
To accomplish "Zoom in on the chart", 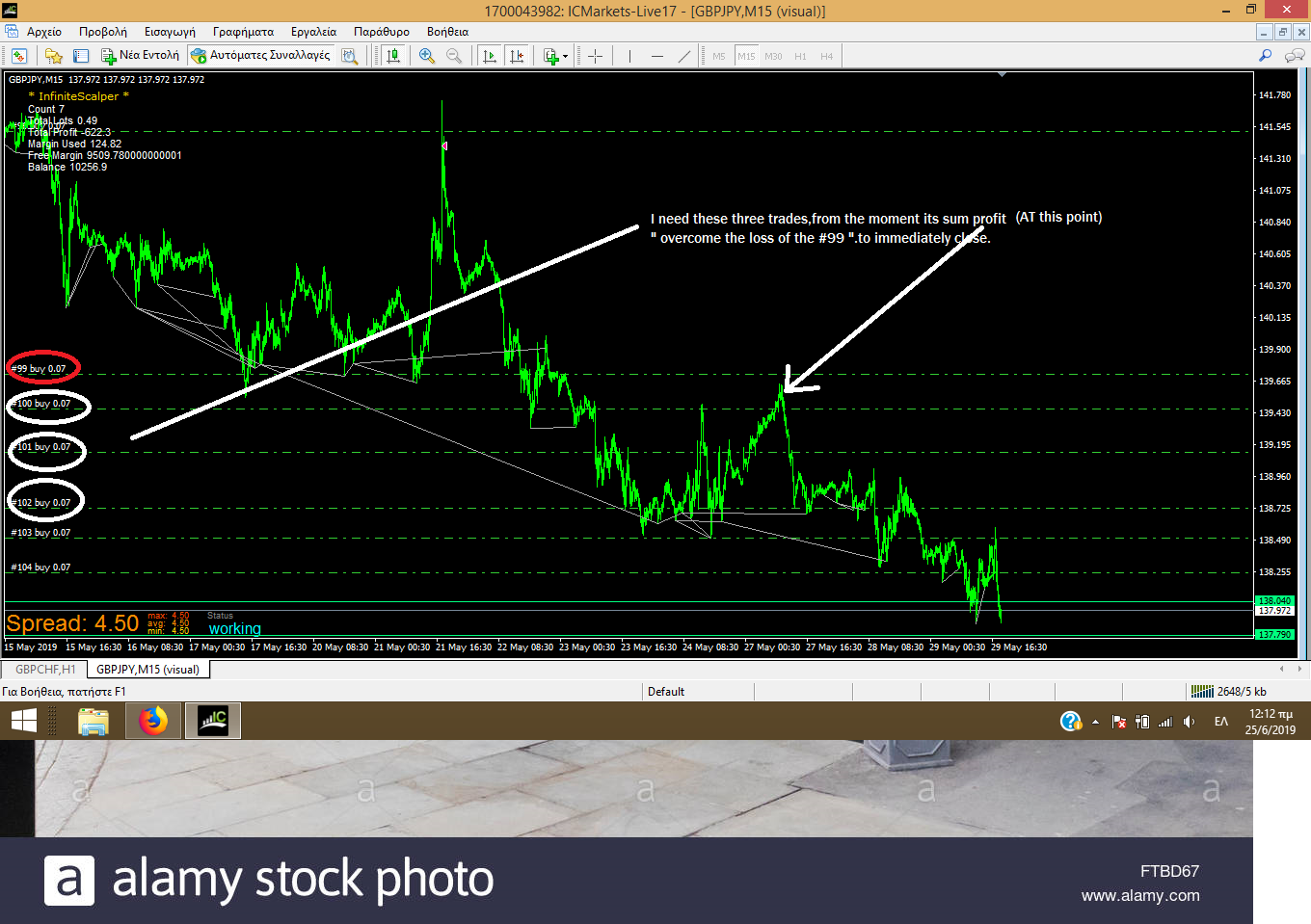I will click(426, 56).
